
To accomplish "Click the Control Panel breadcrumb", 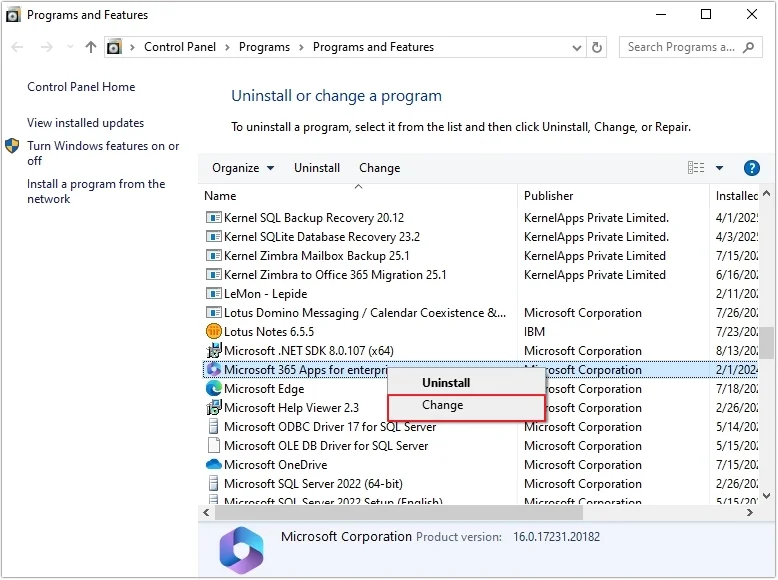I will 180,47.
